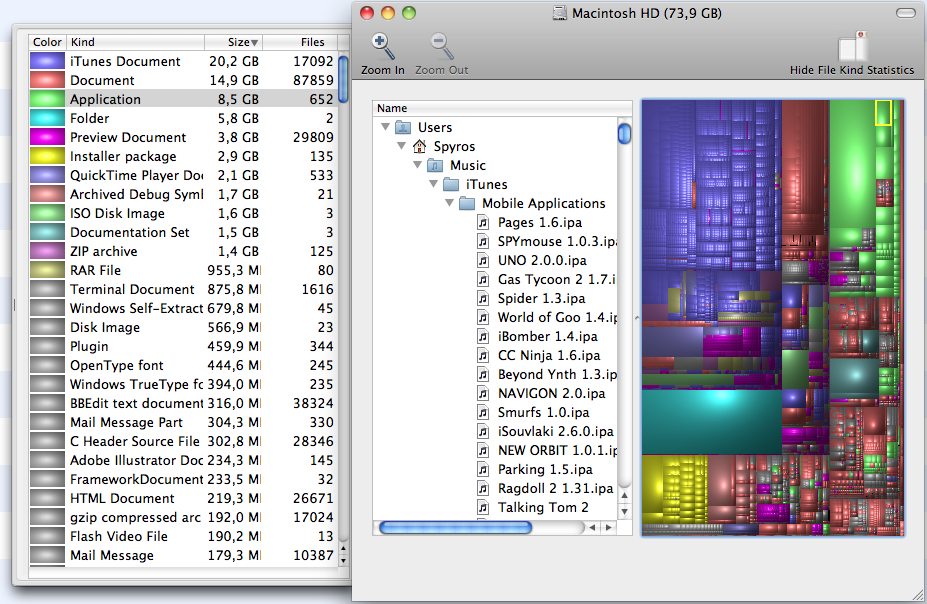Click the large cyan block in treemap

pos(711,421)
